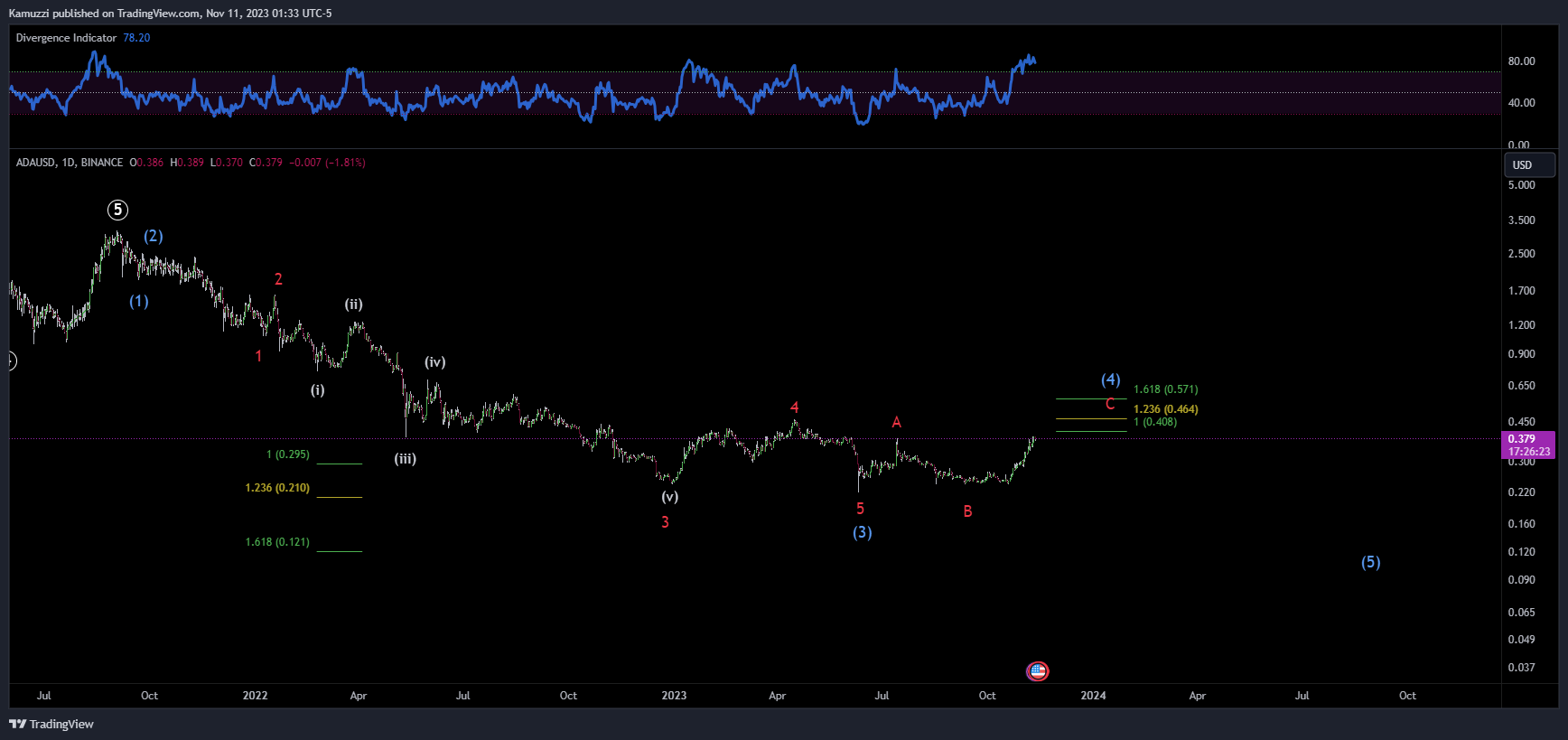
Task: Click the 1.618 (0.571) Fibonacci target label
Action: 1166,389
